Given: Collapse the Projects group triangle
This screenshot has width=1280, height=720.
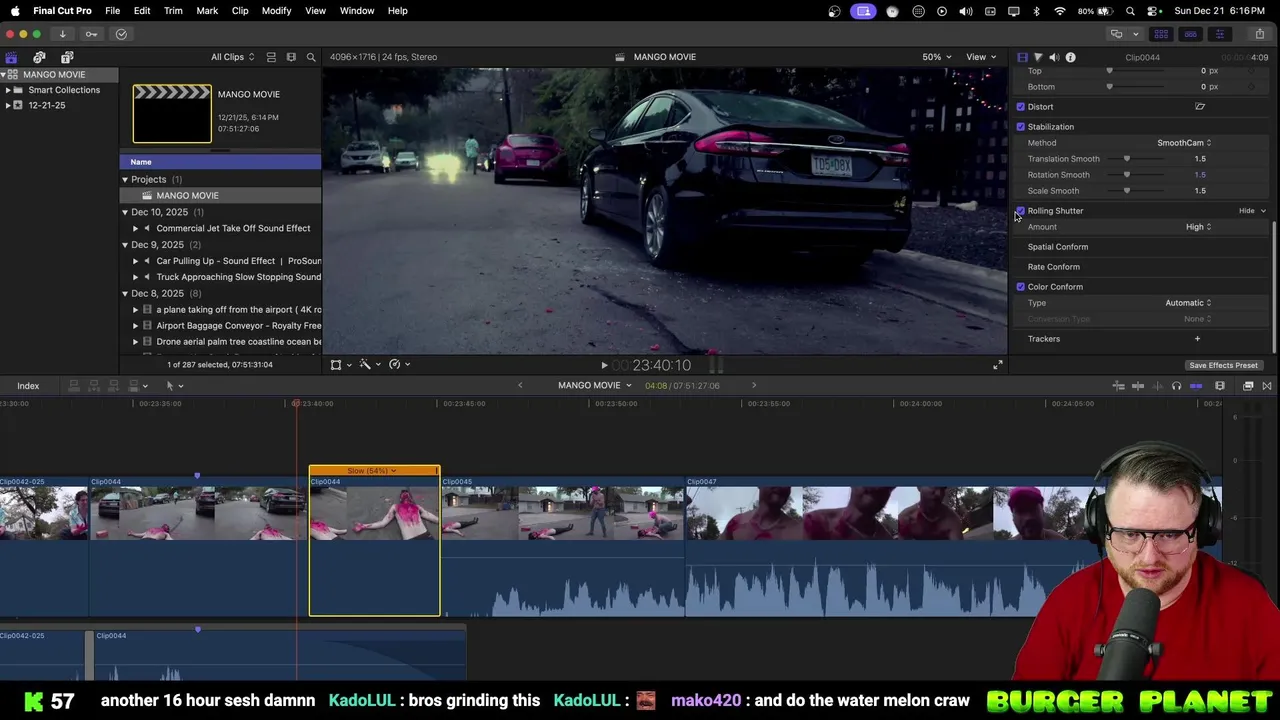Looking at the screenshot, I should point(125,180).
